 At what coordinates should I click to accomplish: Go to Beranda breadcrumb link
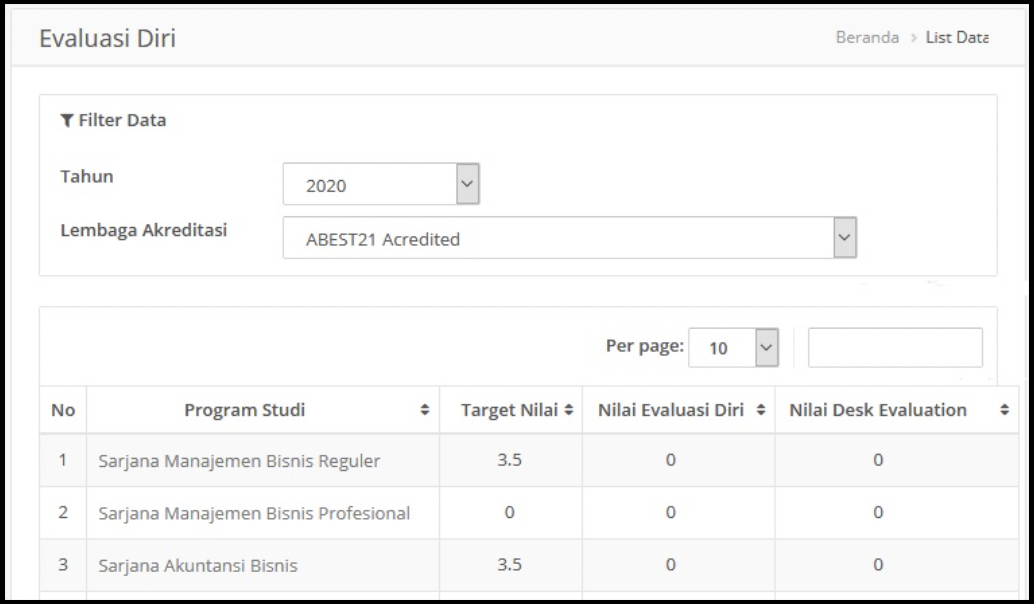[x=867, y=38]
